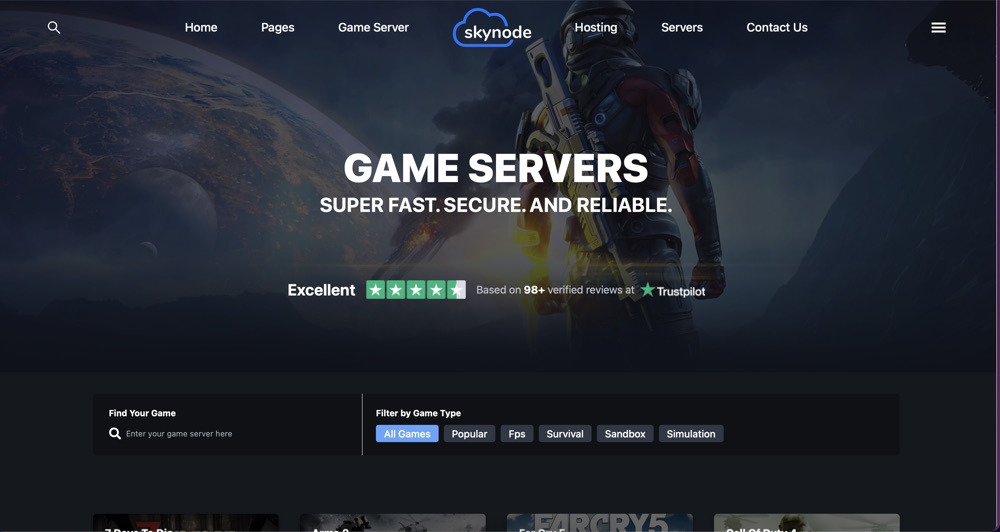Filter games by Sandbox
Screen dimensions: 1000x532
(625, 434)
